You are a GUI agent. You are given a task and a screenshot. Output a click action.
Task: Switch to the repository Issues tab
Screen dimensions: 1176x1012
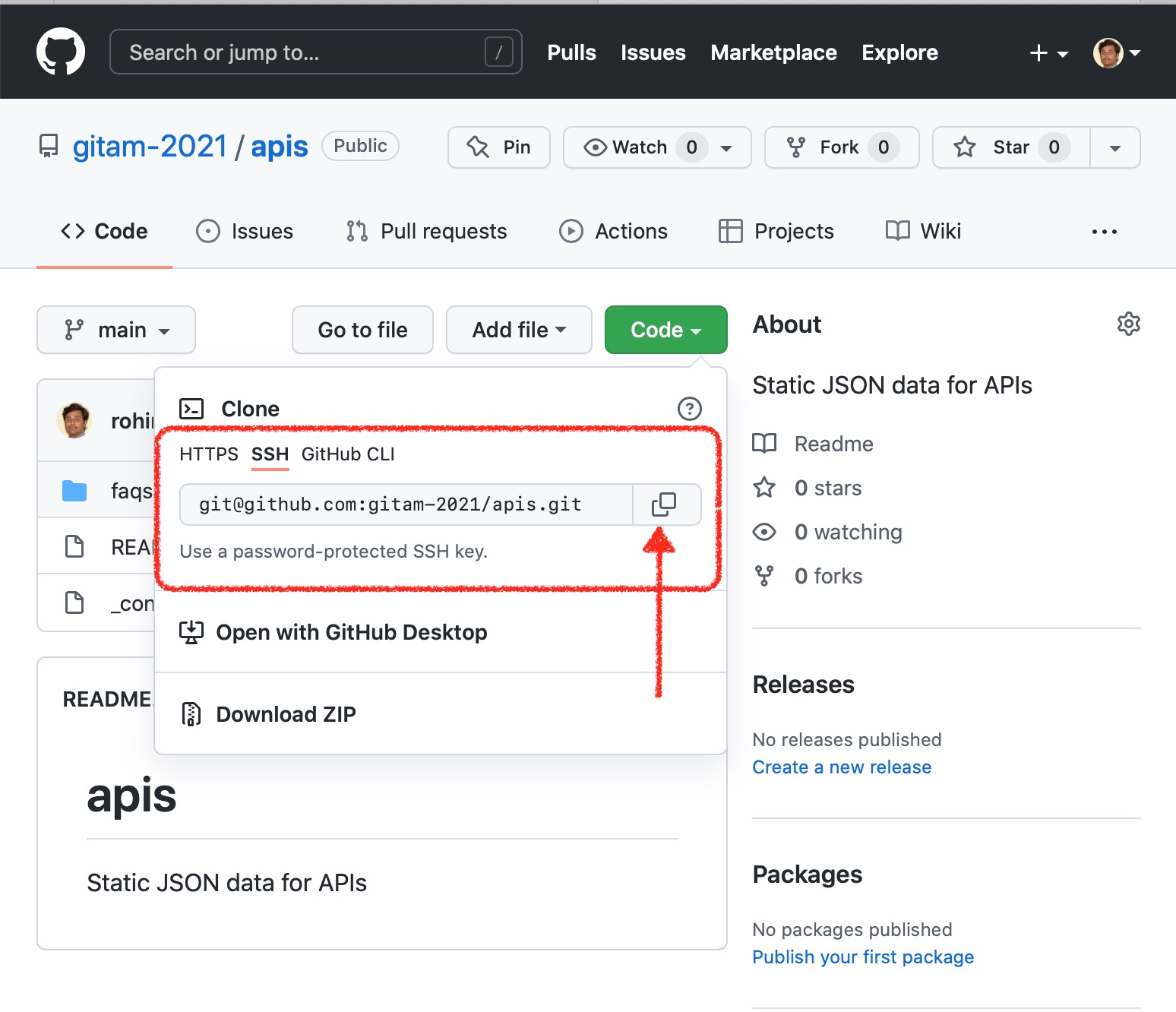pos(245,231)
